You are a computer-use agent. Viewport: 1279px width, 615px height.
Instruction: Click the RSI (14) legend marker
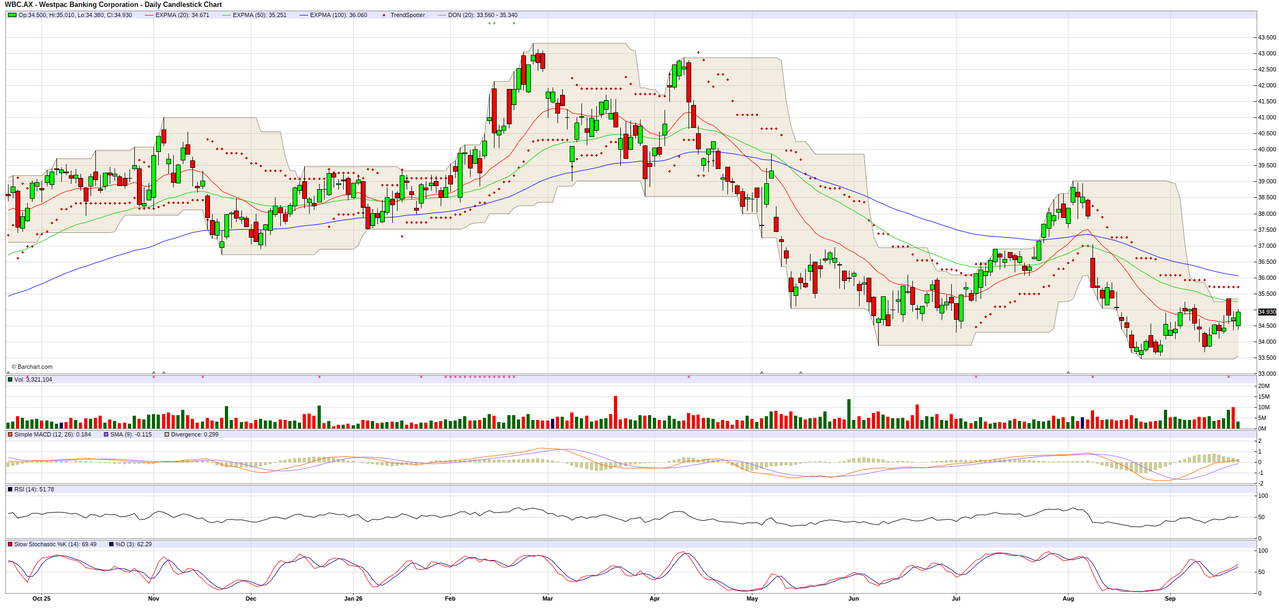[x=10, y=489]
